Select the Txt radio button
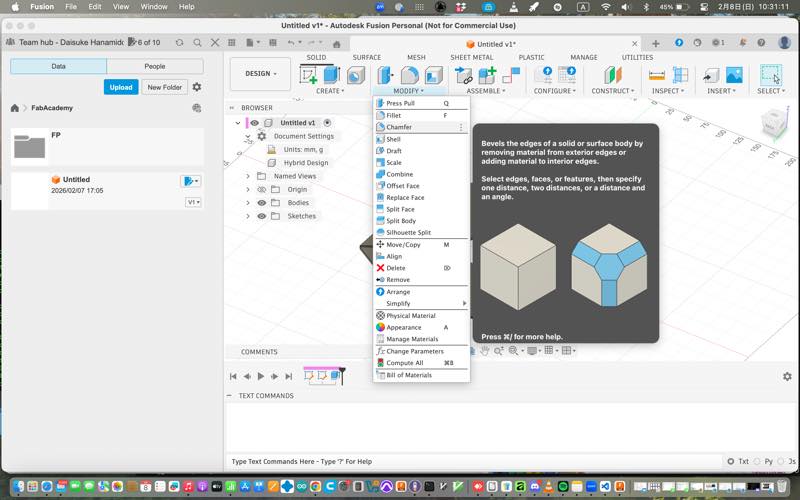800x500 pixels. (731, 461)
